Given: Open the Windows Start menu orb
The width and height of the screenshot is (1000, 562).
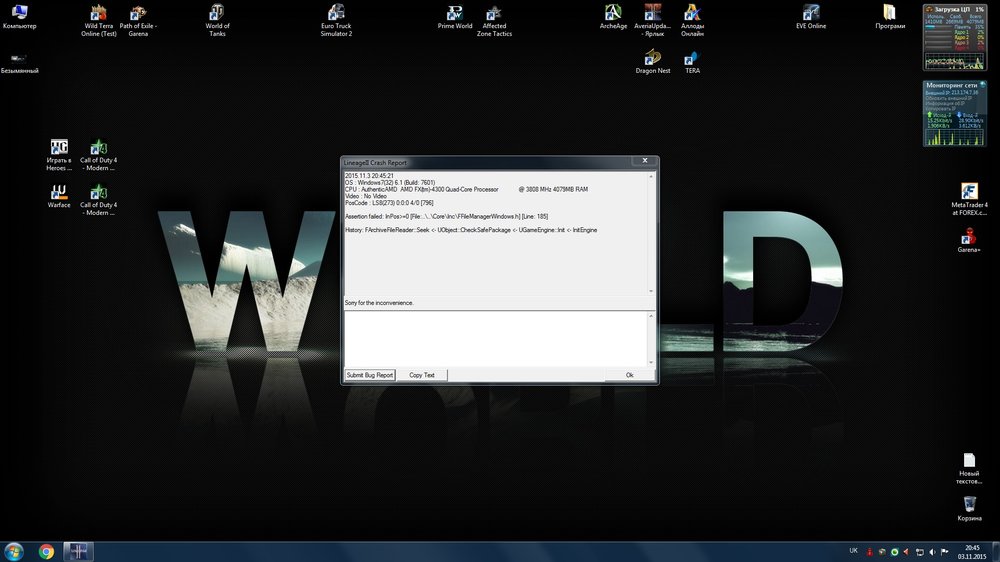Looking at the screenshot, I should pyautogui.click(x=15, y=551).
